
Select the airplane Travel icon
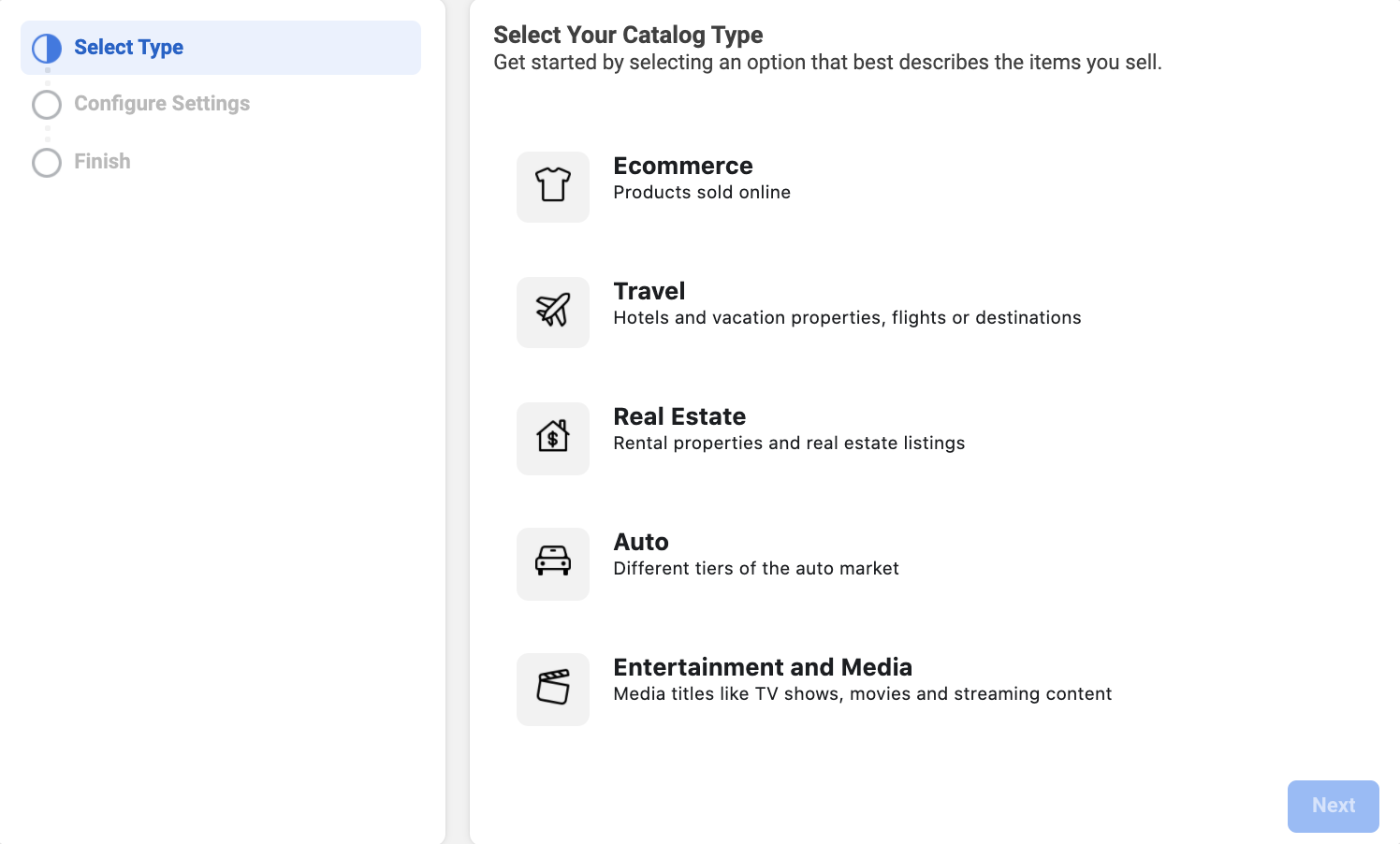[552, 312]
